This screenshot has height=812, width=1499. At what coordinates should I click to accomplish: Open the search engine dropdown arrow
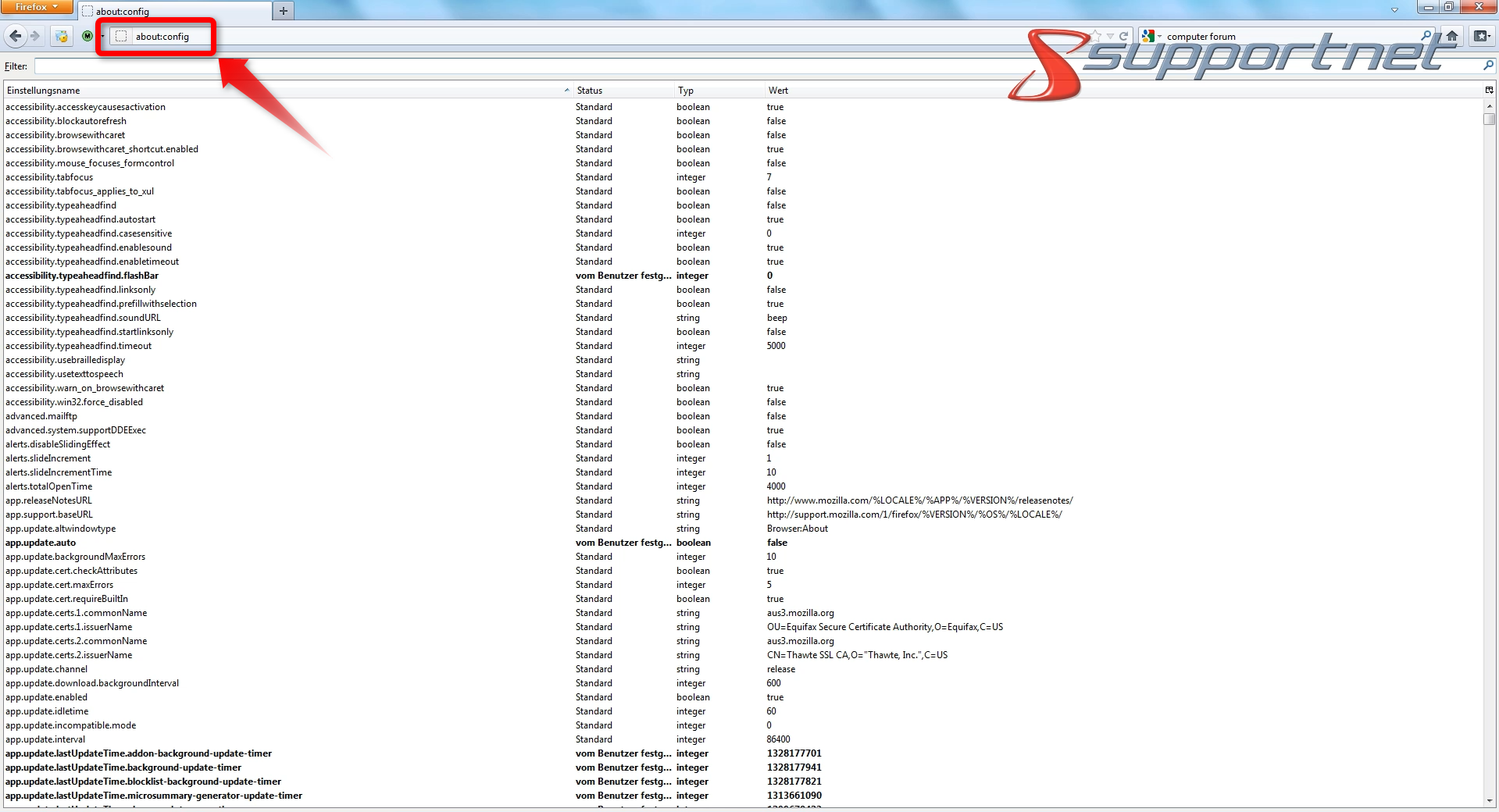click(x=1159, y=36)
